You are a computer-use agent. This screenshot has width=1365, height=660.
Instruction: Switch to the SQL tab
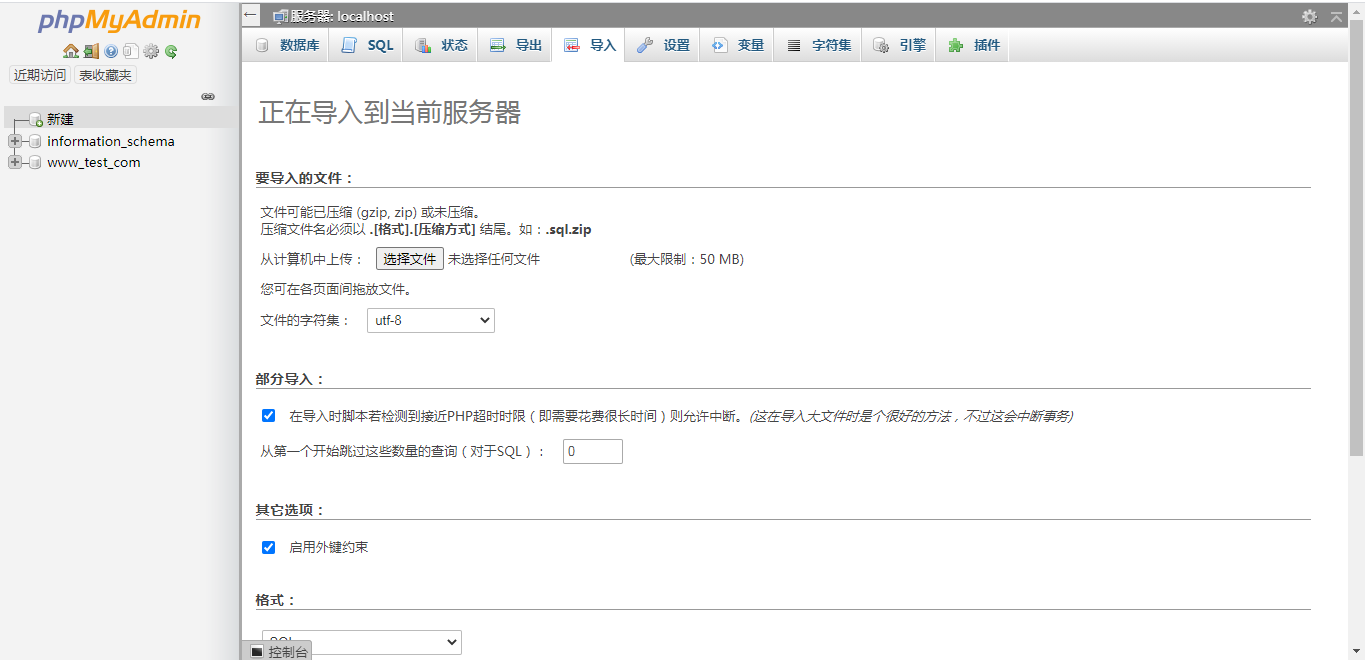(x=367, y=45)
